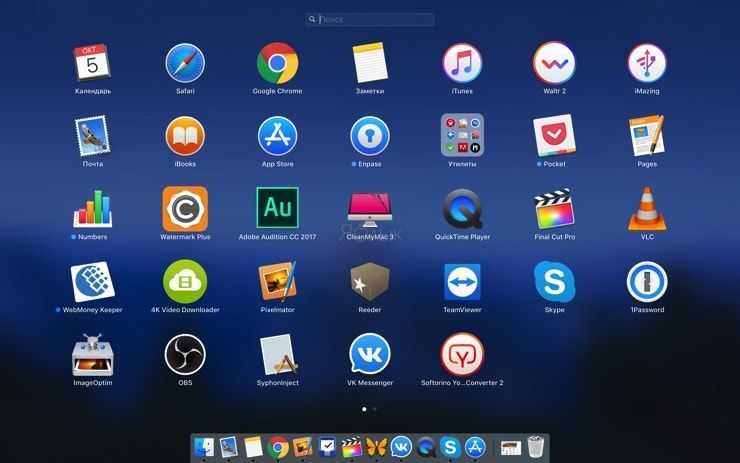This screenshot has width=740, height=463.
Task: Launch the VLC media player
Action: tap(647, 209)
